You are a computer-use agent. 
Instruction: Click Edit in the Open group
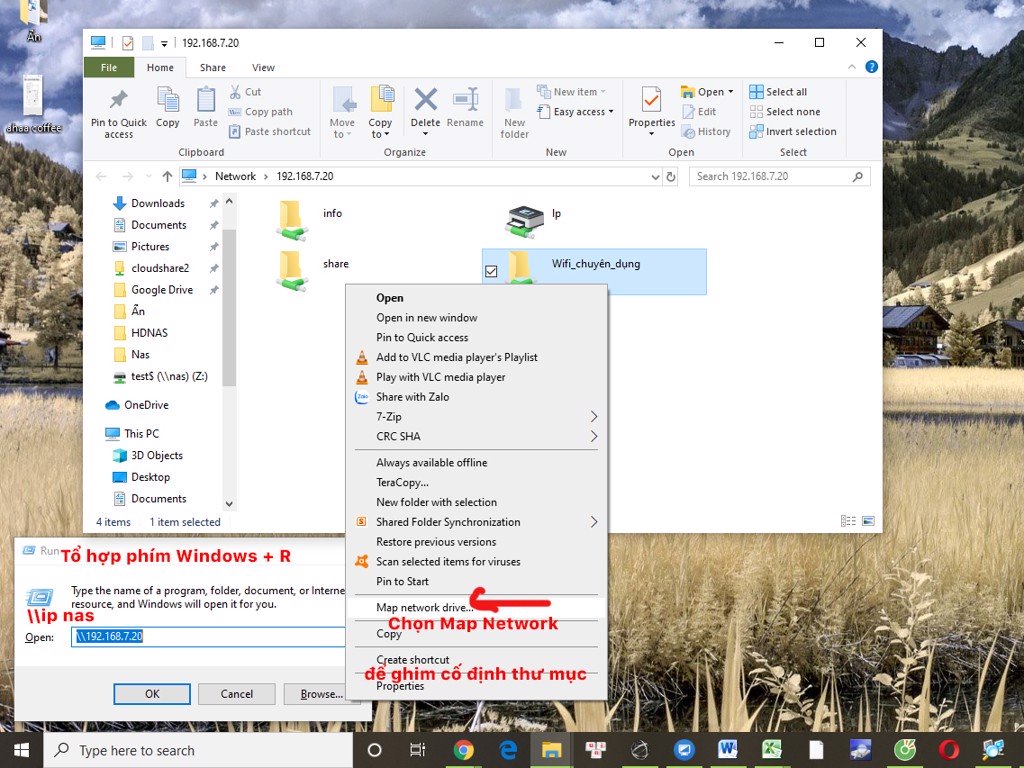699,112
